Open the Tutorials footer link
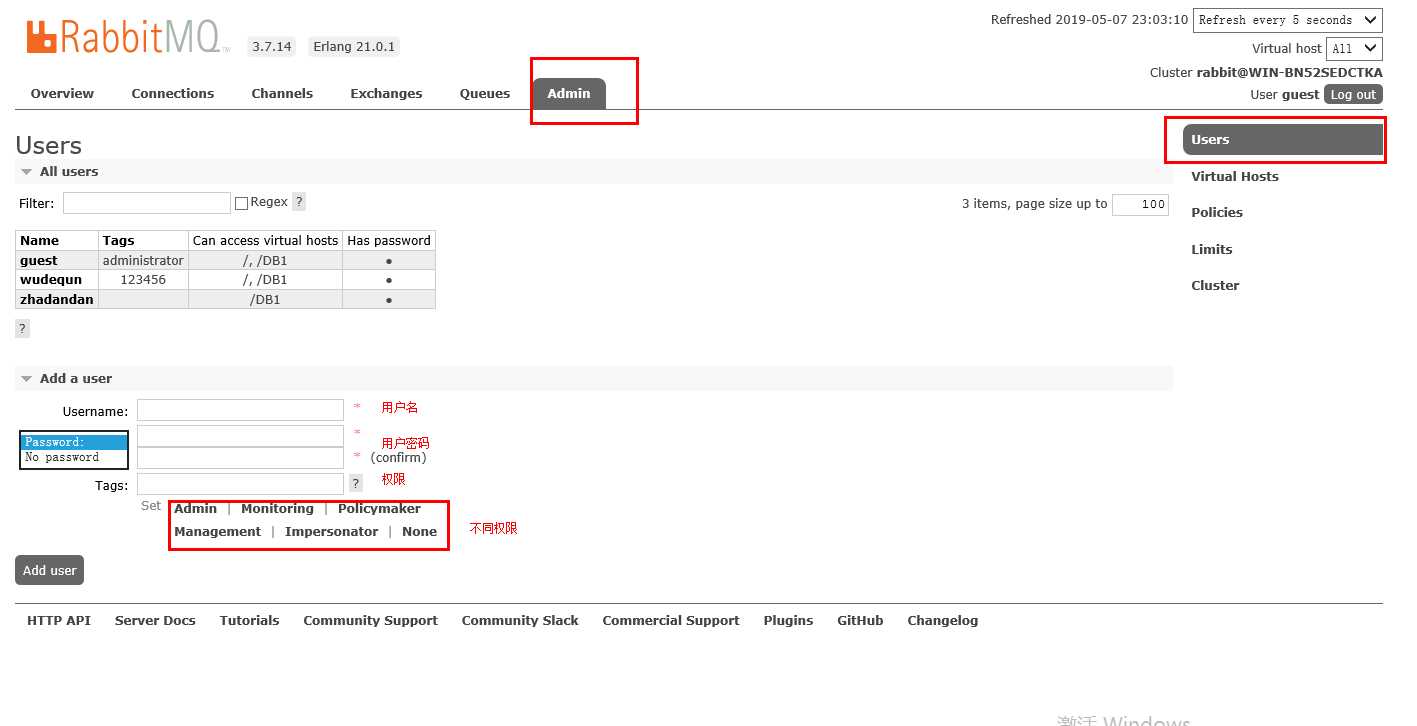 coord(249,621)
